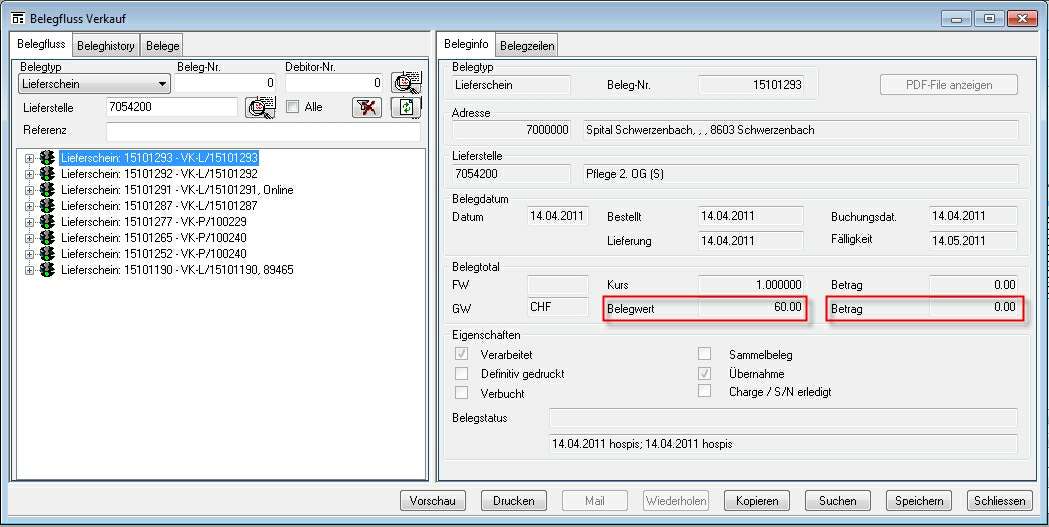Toggle the Definitiv gedruckt checkbox
Viewport: 1049px width, 527px height.
pyautogui.click(x=461, y=374)
